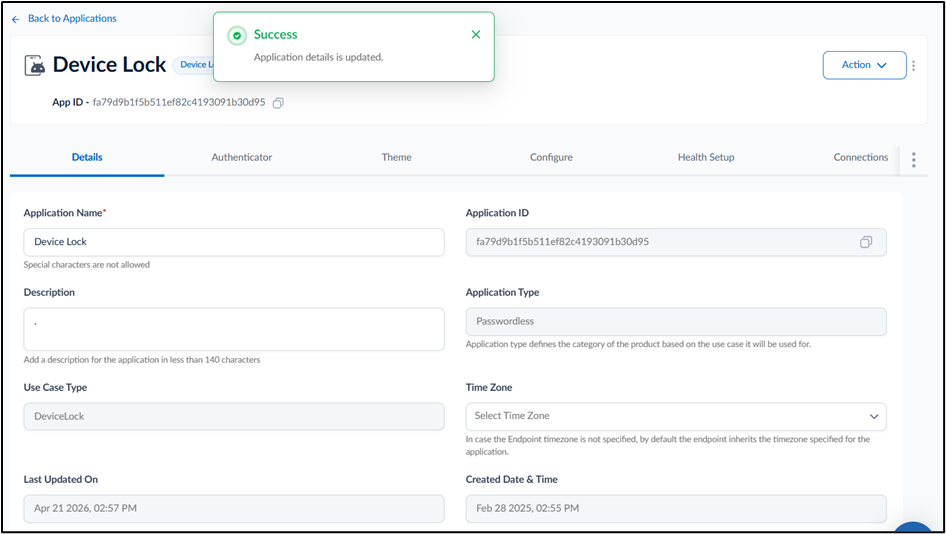The width and height of the screenshot is (946, 534).
Task: Click the Created Date & Time field
Action: click(x=676, y=509)
